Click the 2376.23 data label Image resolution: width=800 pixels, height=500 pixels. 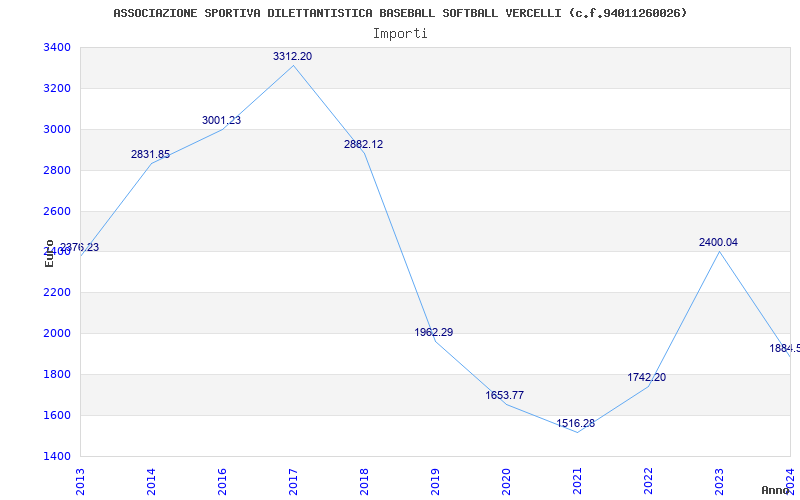coord(80,247)
